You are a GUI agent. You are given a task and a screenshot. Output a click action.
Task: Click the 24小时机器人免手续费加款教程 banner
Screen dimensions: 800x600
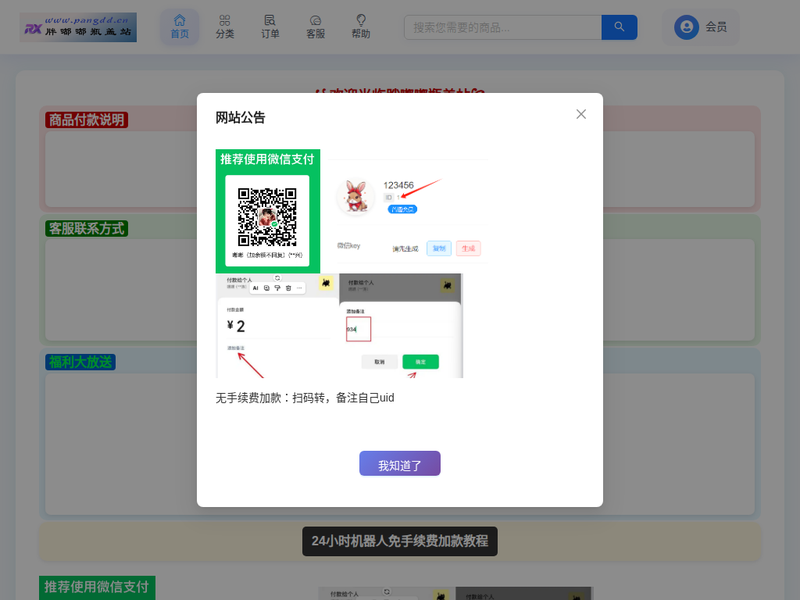[x=399, y=541]
